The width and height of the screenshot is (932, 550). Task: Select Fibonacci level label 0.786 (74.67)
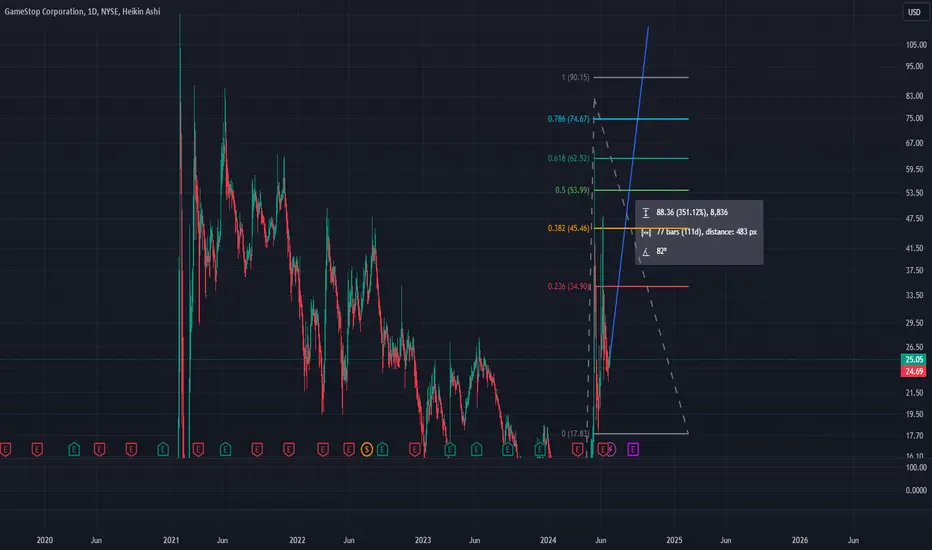(x=568, y=119)
